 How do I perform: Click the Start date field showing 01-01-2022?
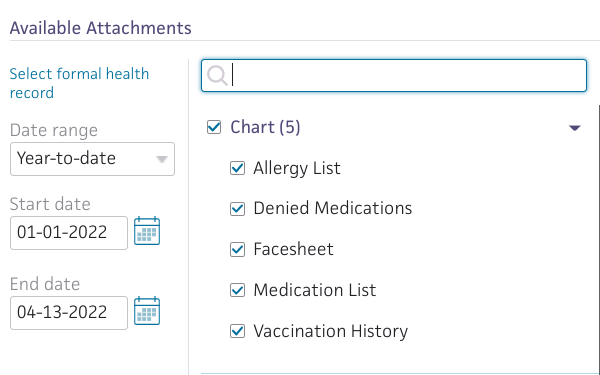[69, 233]
